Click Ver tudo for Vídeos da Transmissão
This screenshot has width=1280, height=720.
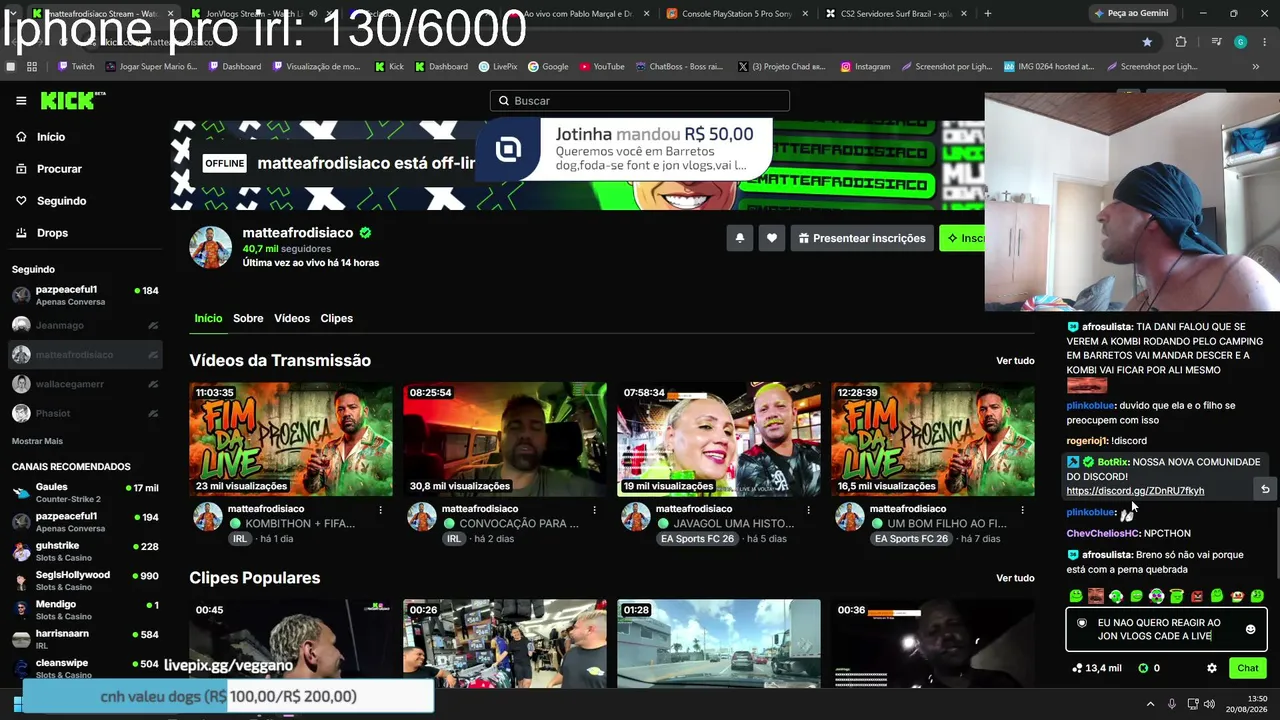[1015, 361]
